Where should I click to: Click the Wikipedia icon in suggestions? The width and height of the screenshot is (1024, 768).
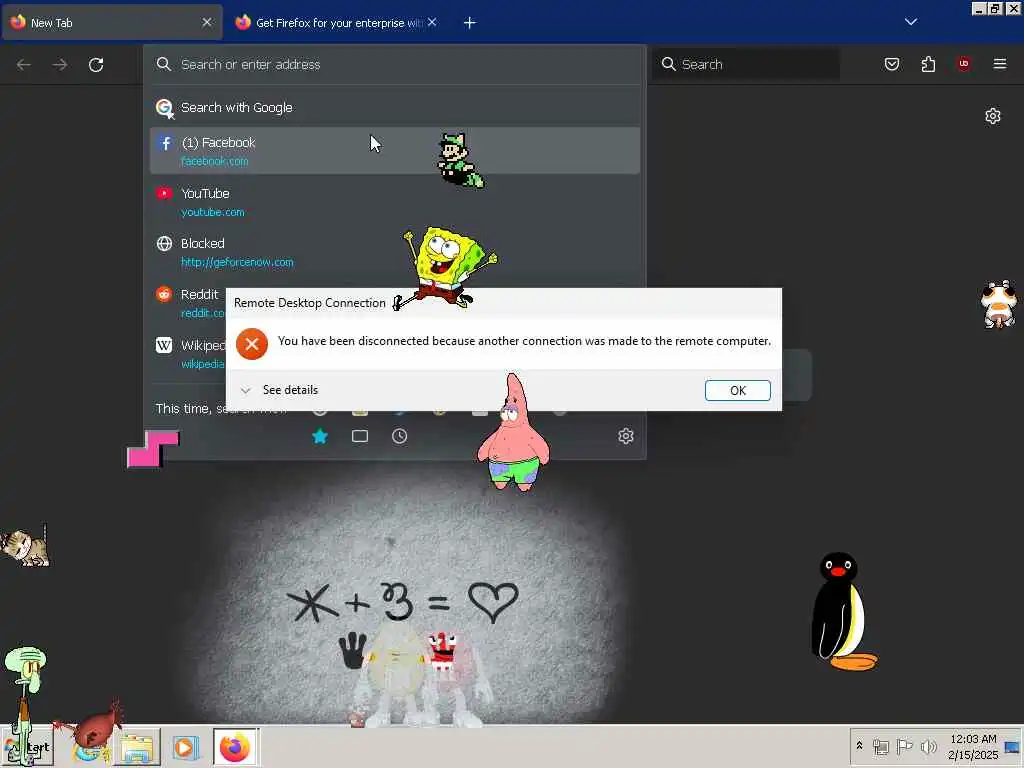coord(164,345)
